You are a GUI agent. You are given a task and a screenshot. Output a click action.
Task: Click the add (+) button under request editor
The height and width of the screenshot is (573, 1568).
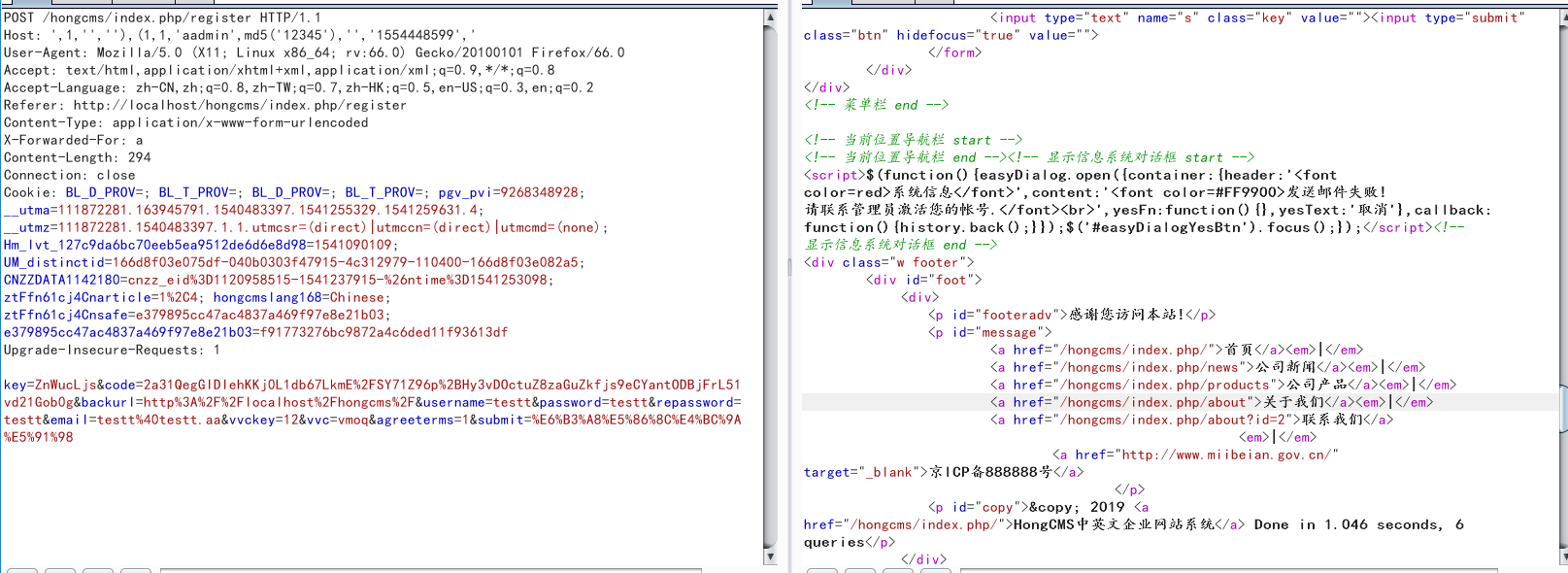pos(97,570)
